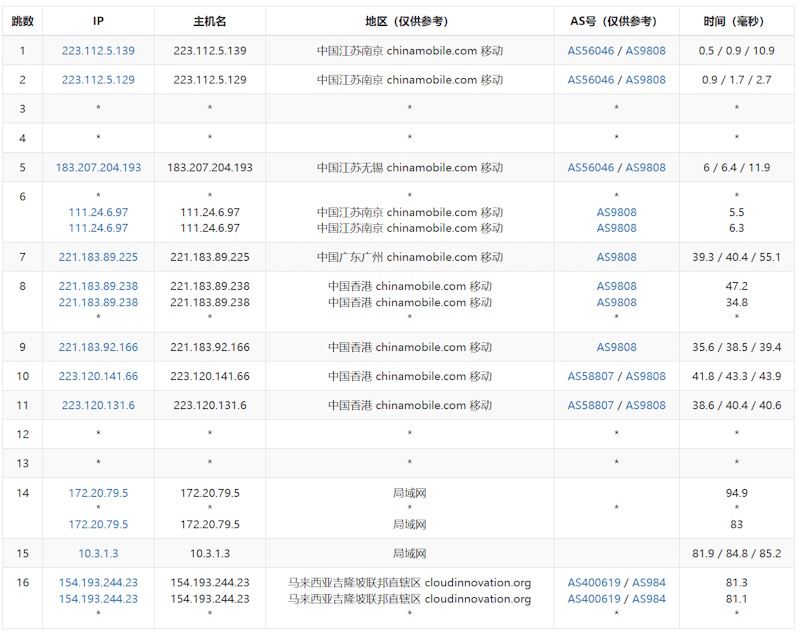
Task: Open AS56046 link in hop 5 row
Action: point(591,168)
